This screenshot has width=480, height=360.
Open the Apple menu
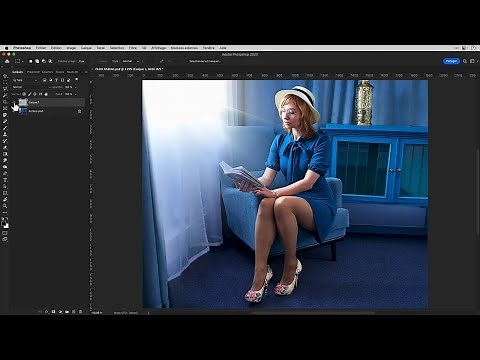(x=6, y=48)
